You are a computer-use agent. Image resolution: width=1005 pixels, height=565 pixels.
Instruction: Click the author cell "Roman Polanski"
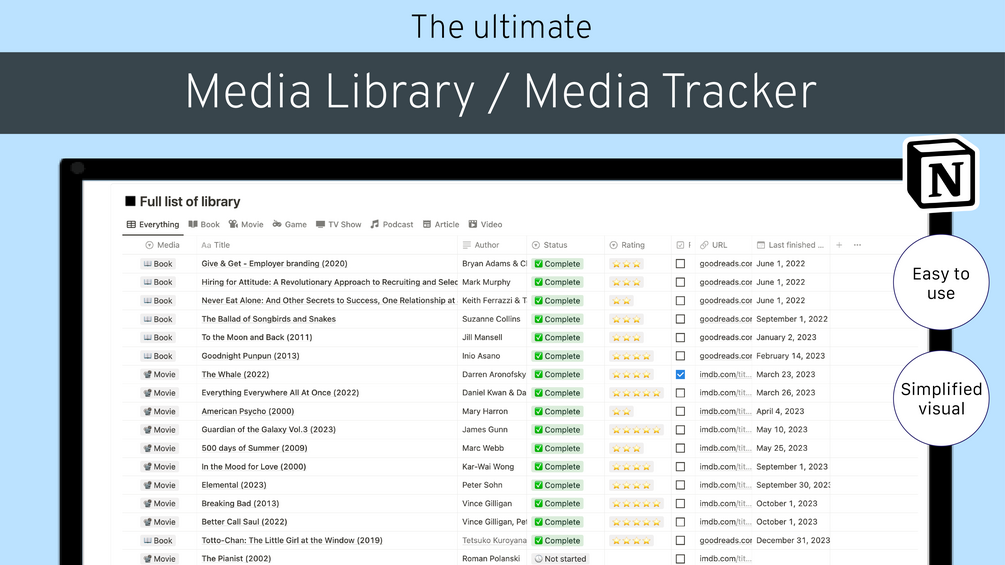pyautogui.click(x=491, y=559)
